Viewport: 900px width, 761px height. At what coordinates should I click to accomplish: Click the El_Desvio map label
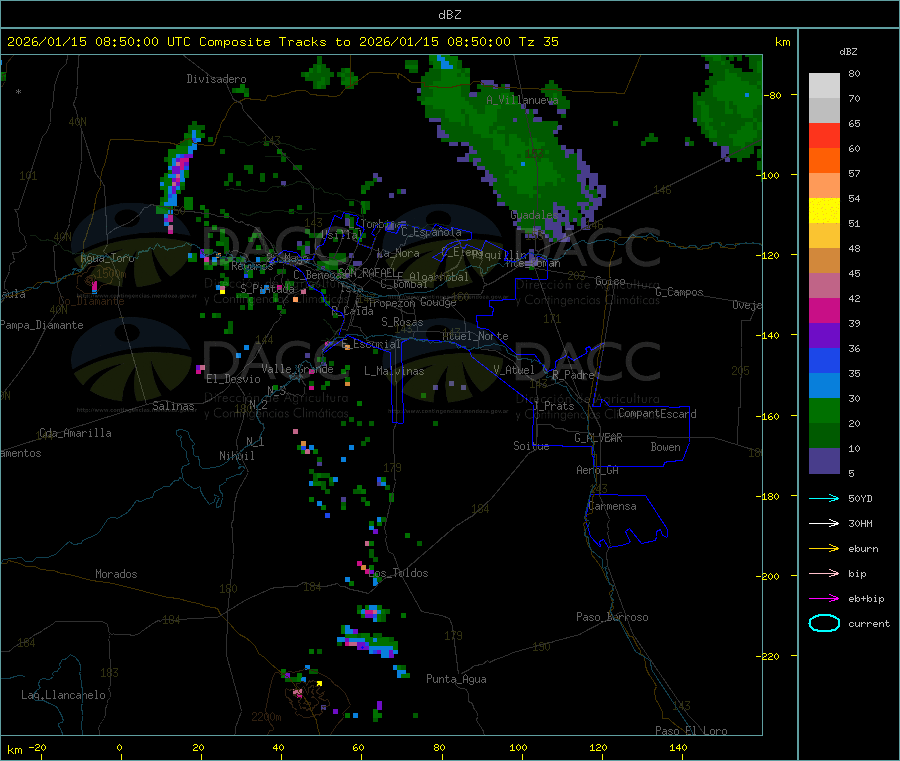click(233, 379)
